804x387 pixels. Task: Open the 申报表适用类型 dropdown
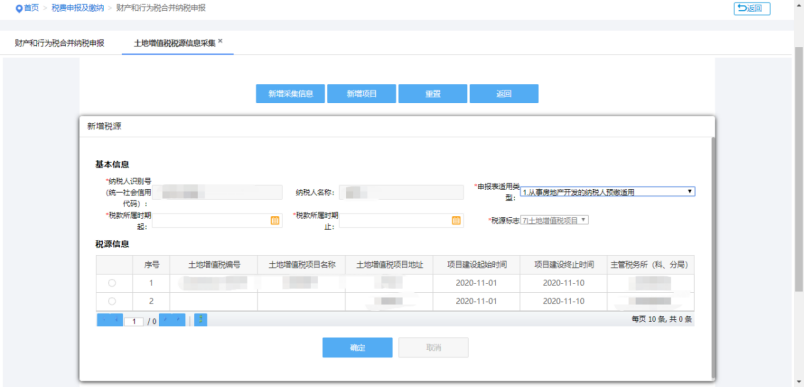click(x=608, y=192)
